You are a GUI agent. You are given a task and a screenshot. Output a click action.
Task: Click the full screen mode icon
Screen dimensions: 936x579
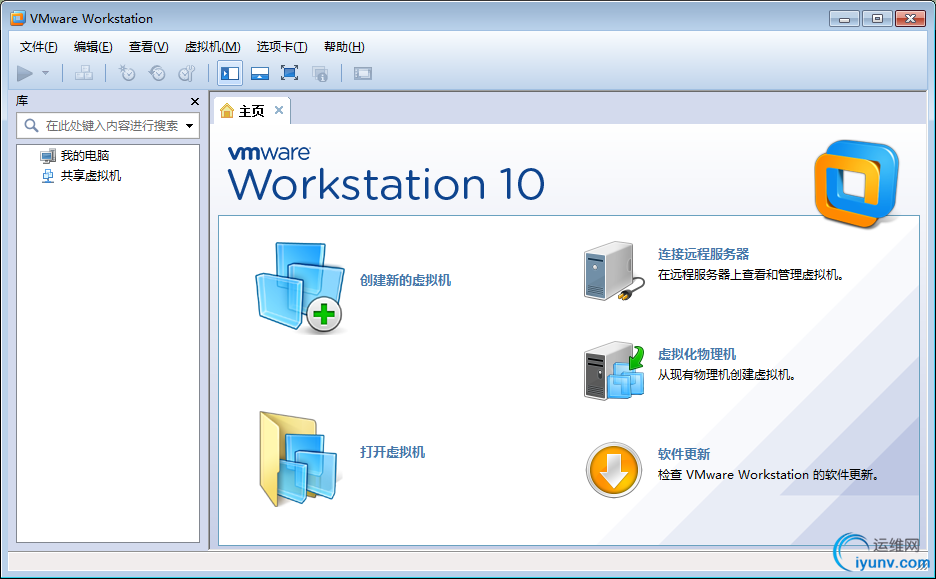coord(290,73)
